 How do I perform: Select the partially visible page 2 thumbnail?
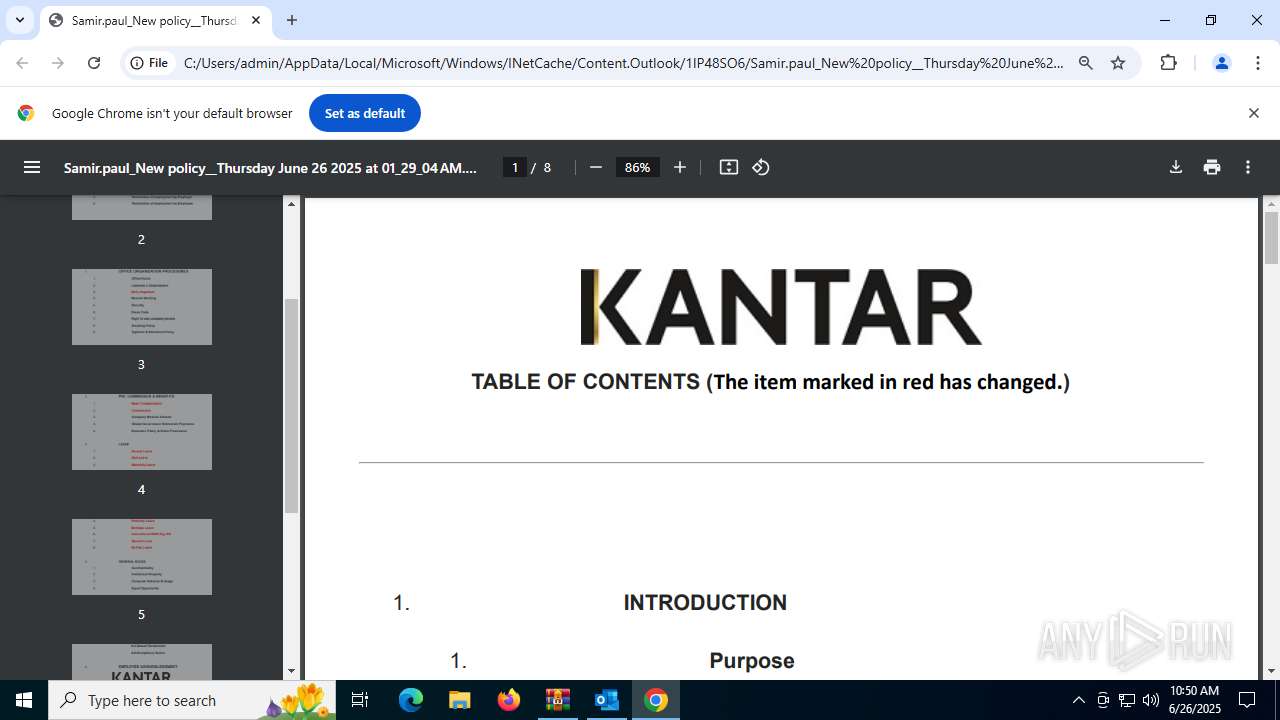point(142,208)
